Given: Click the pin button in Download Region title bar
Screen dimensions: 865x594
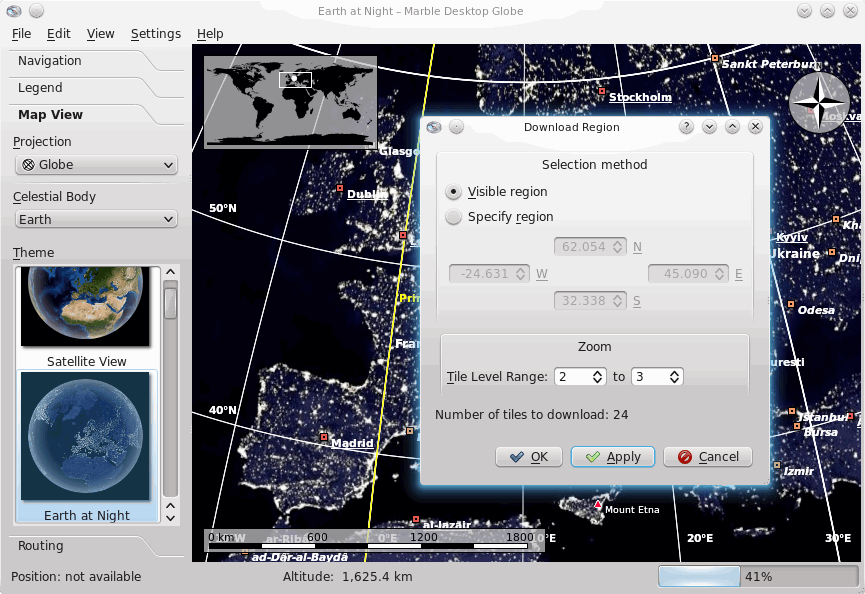Looking at the screenshot, I should click(456, 127).
